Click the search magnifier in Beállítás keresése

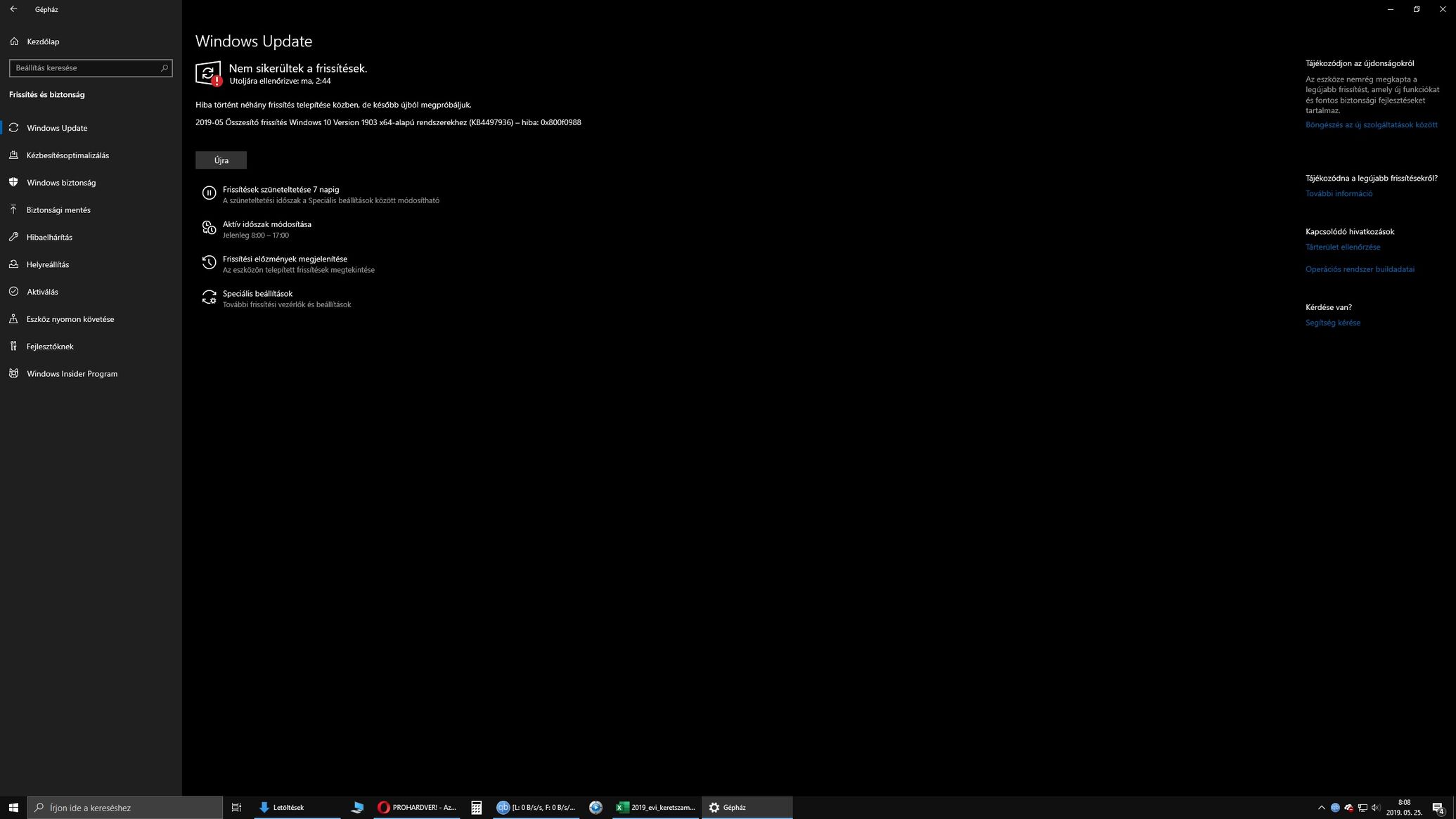(x=164, y=68)
